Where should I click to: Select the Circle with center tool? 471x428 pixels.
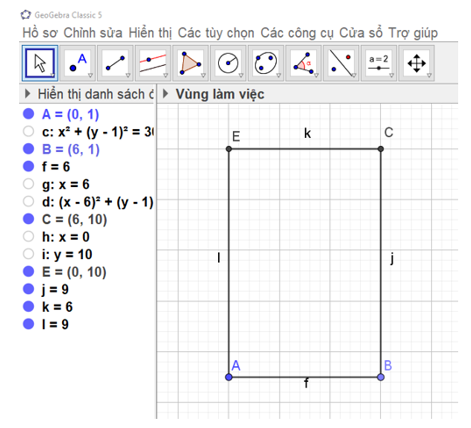(x=228, y=63)
